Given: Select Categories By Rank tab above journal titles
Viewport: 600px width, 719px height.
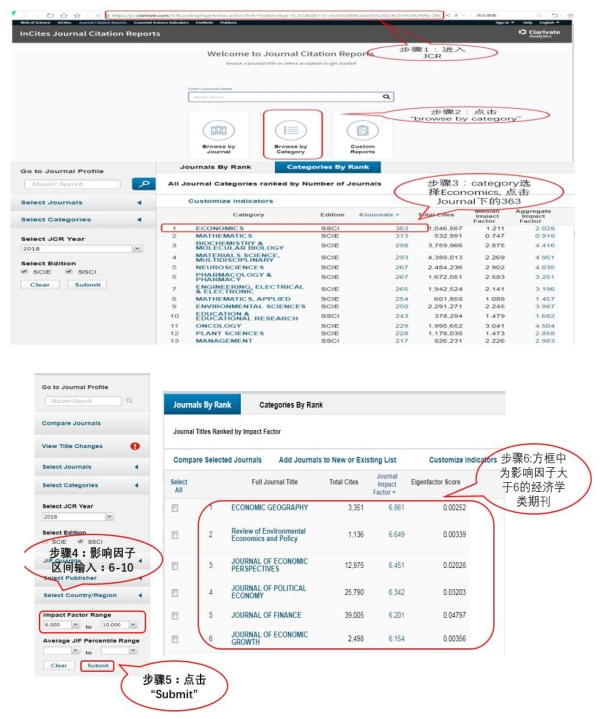Looking at the screenshot, I should 291,405.
